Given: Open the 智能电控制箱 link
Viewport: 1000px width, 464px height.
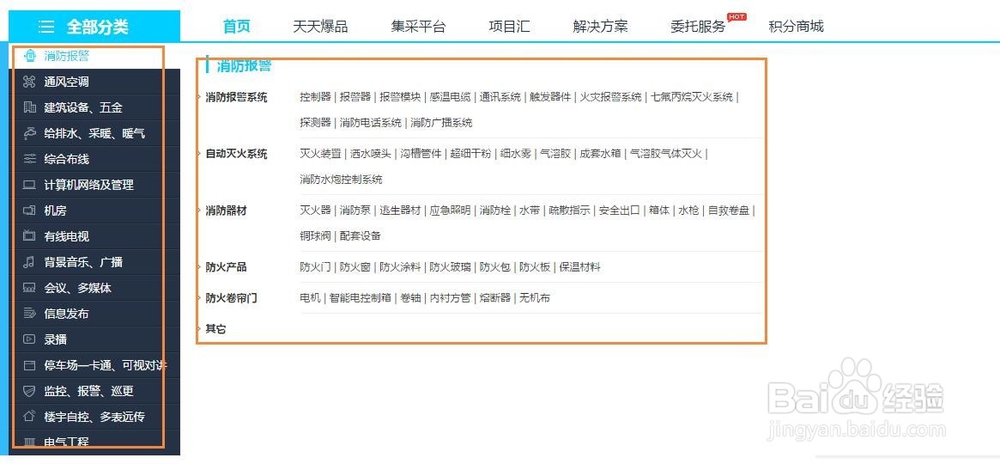Looking at the screenshot, I should point(360,298).
